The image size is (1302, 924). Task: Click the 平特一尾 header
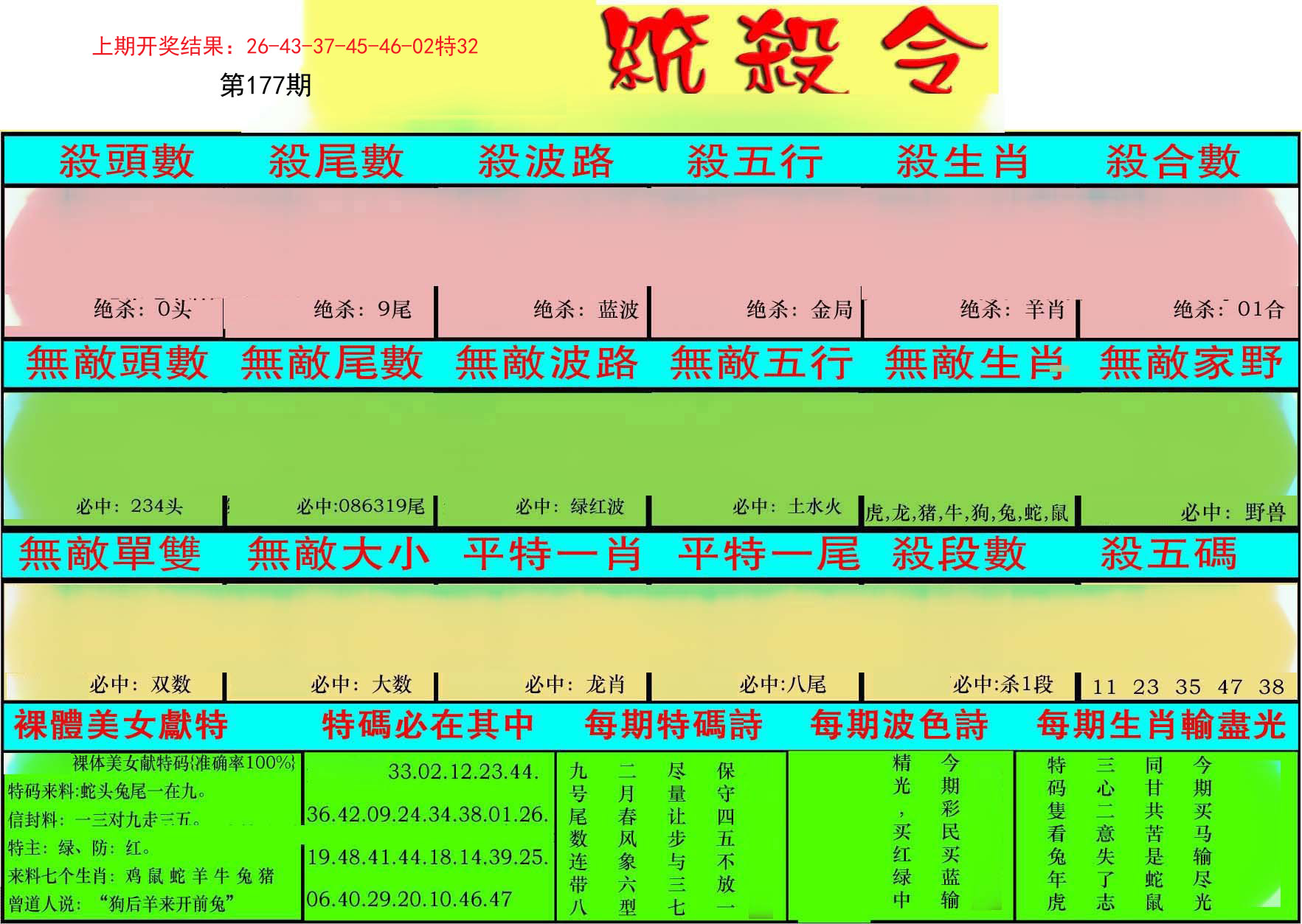(769, 554)
